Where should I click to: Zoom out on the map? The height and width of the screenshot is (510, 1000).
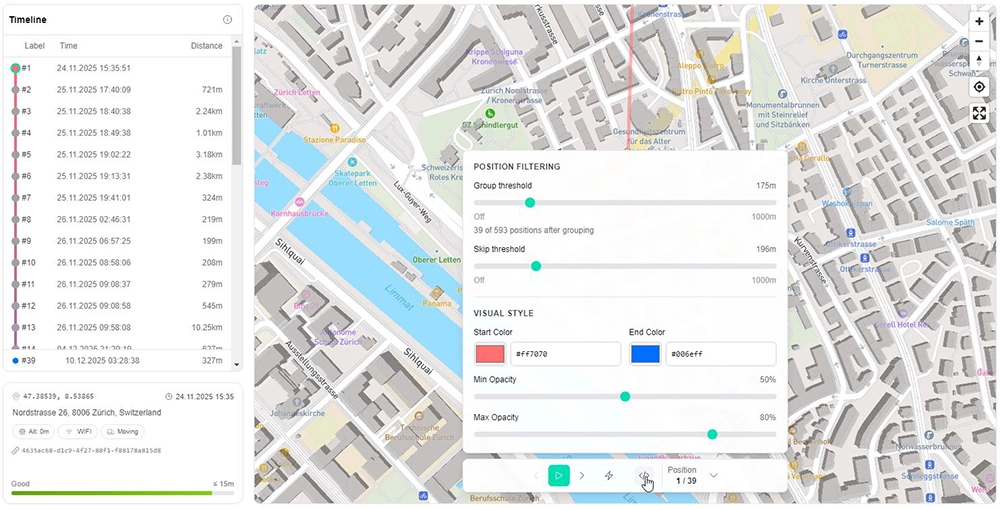pos(979,41)
